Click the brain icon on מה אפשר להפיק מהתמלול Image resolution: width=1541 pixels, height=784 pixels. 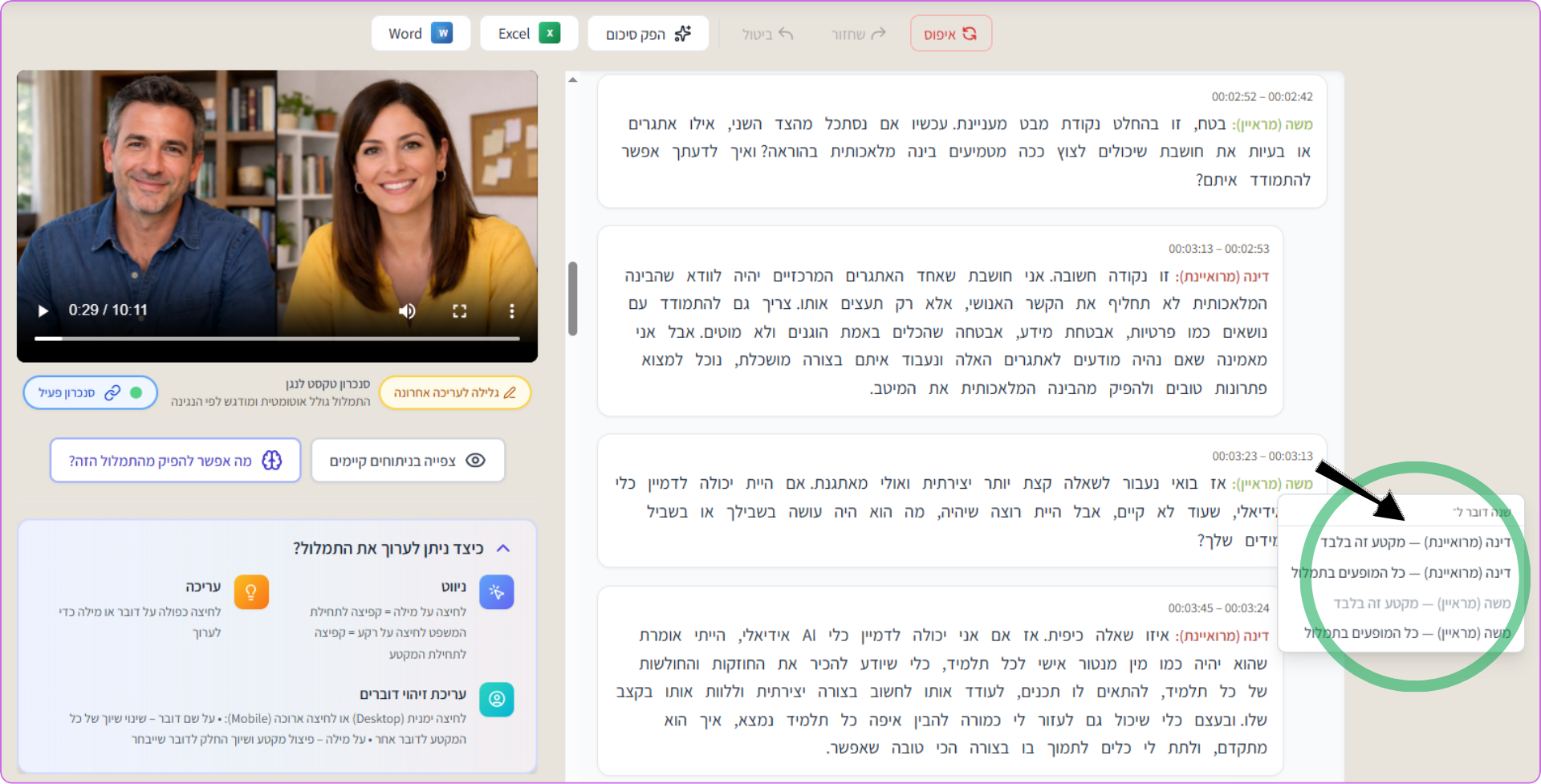tap(273, 460)
